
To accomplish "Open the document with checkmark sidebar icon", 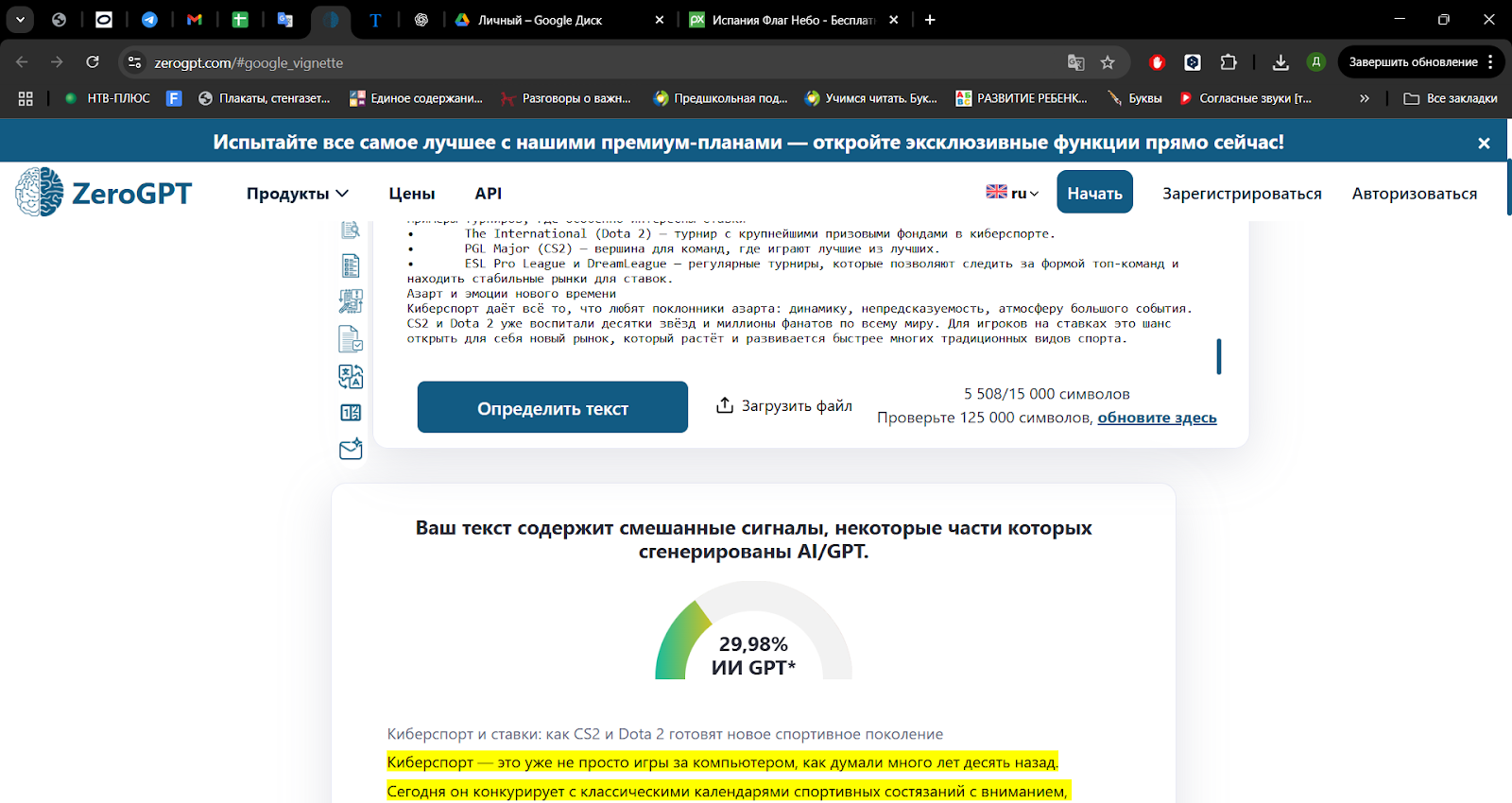I will coord(351,338).
